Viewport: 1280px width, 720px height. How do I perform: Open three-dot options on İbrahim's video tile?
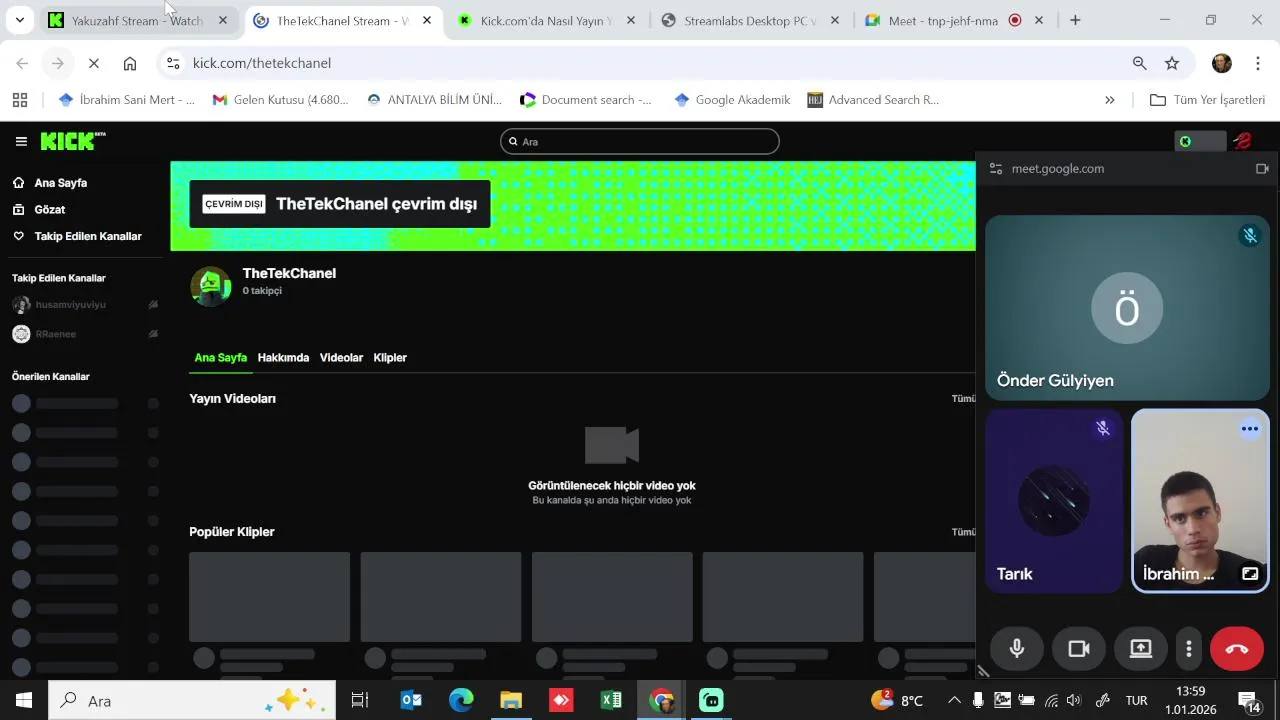[1250, 429]
